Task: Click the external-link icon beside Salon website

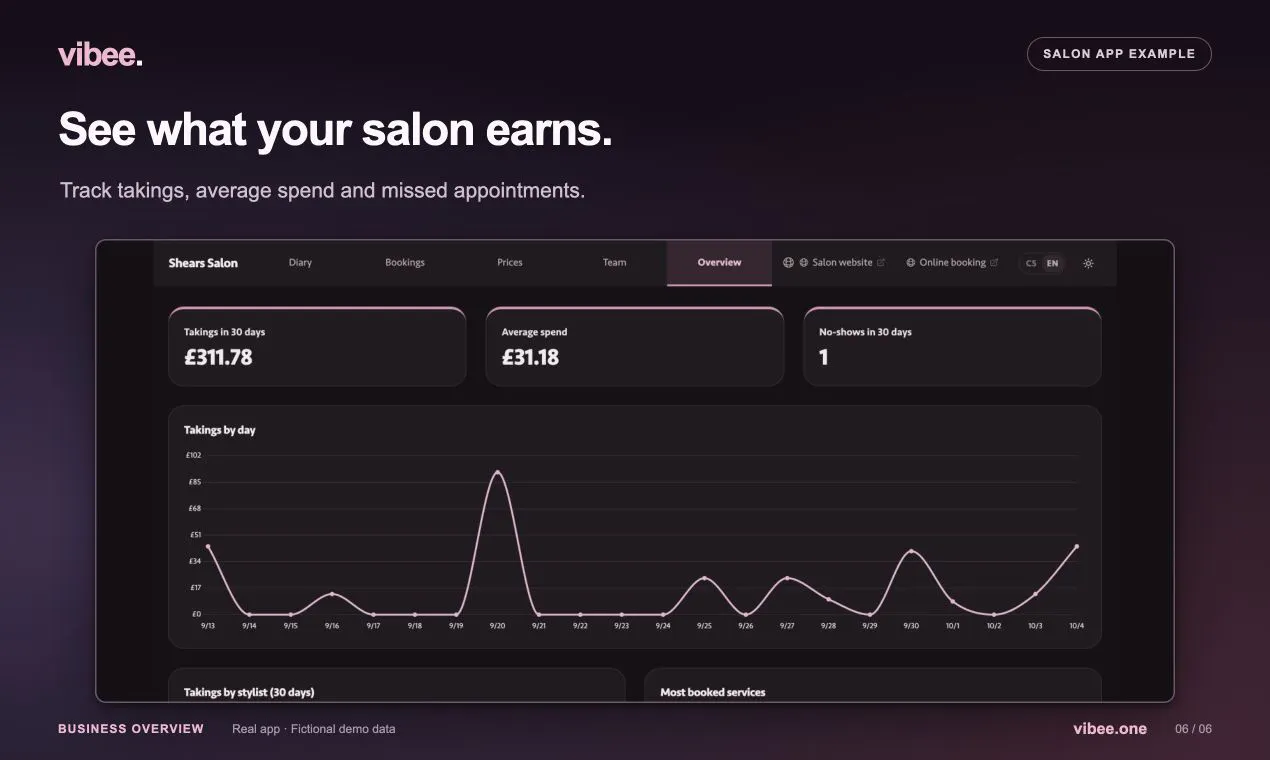Action: [x=881, y=263]
